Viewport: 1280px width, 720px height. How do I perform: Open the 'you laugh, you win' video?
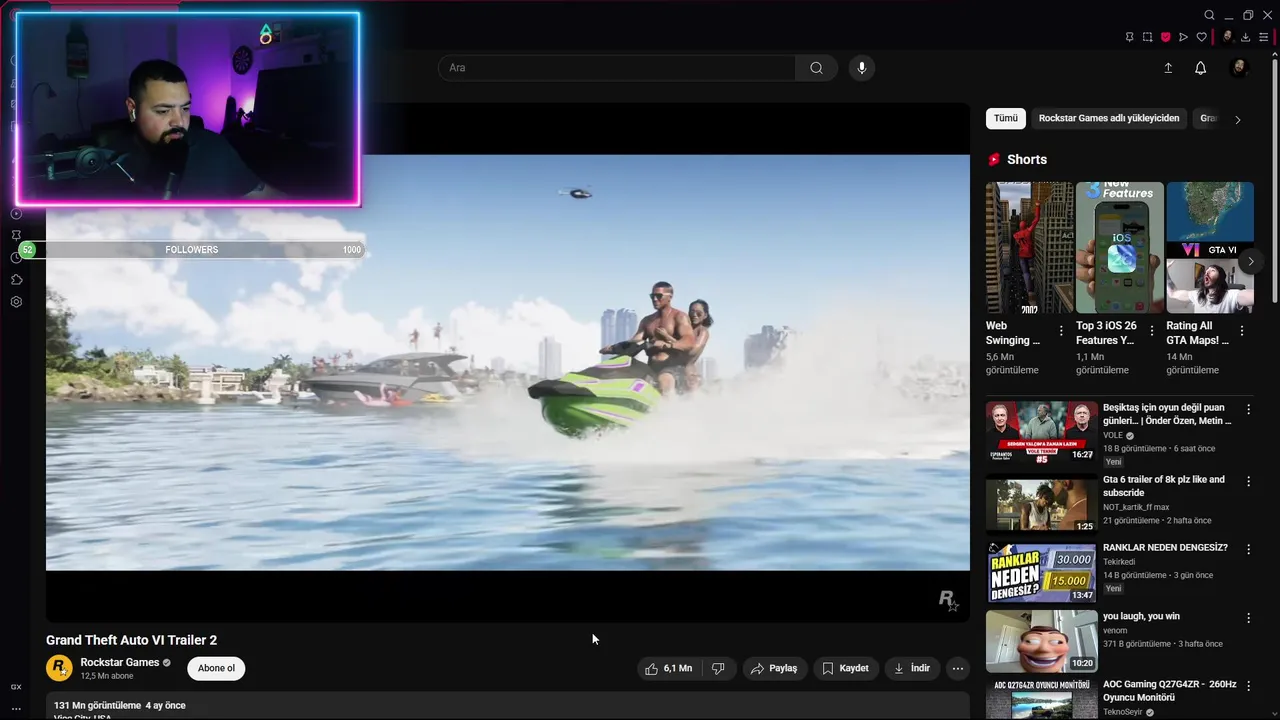1141,616
